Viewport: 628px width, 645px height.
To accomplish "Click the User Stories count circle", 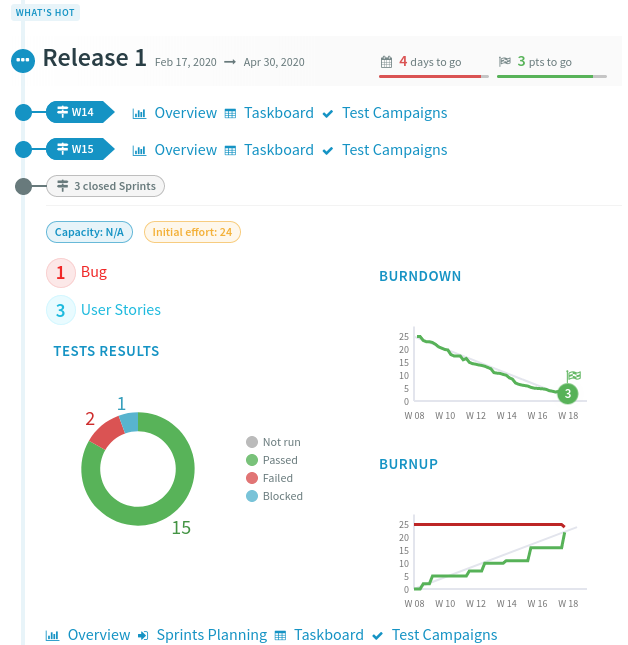I will coord(60,310).
